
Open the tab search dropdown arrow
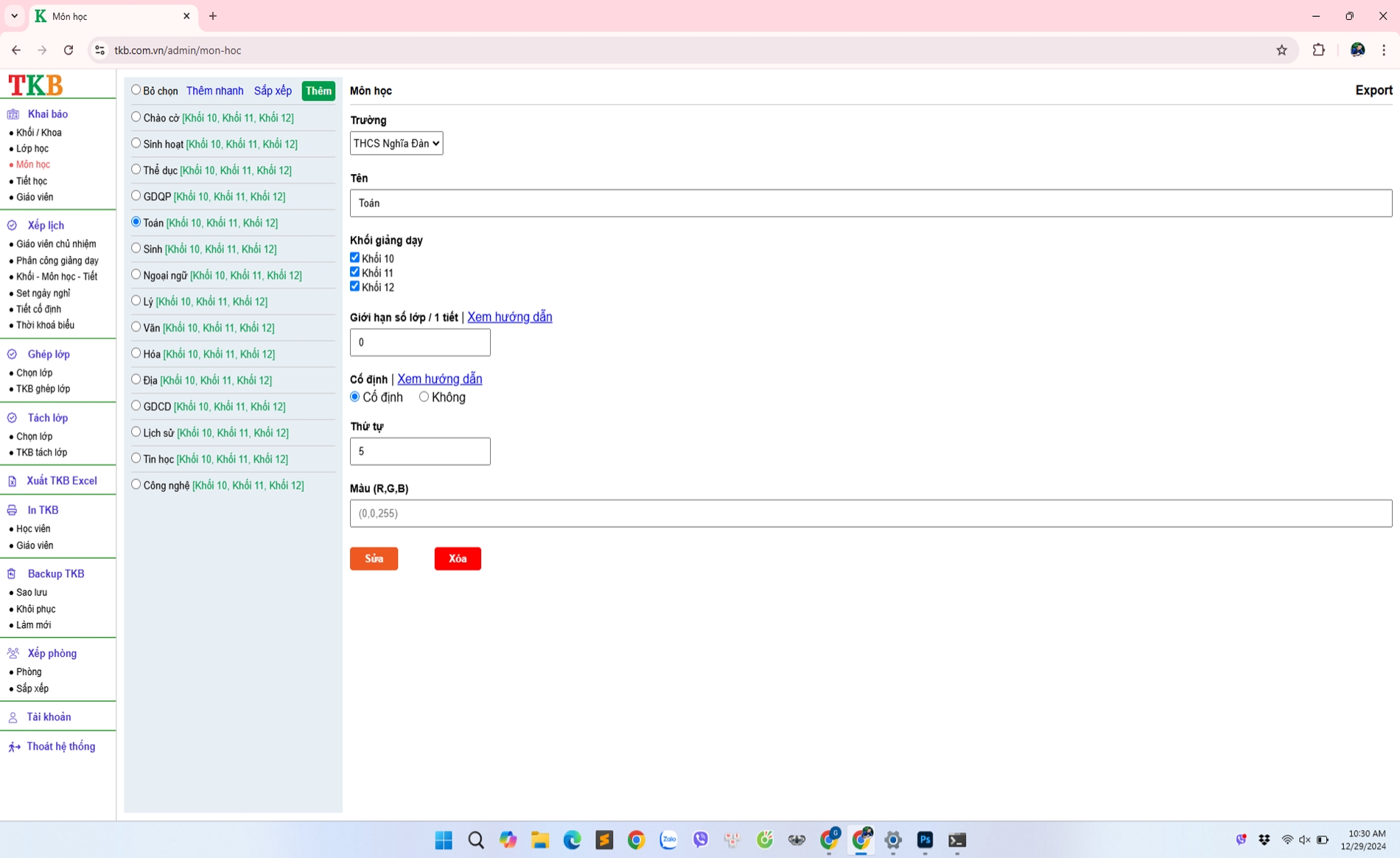(15, 15)
